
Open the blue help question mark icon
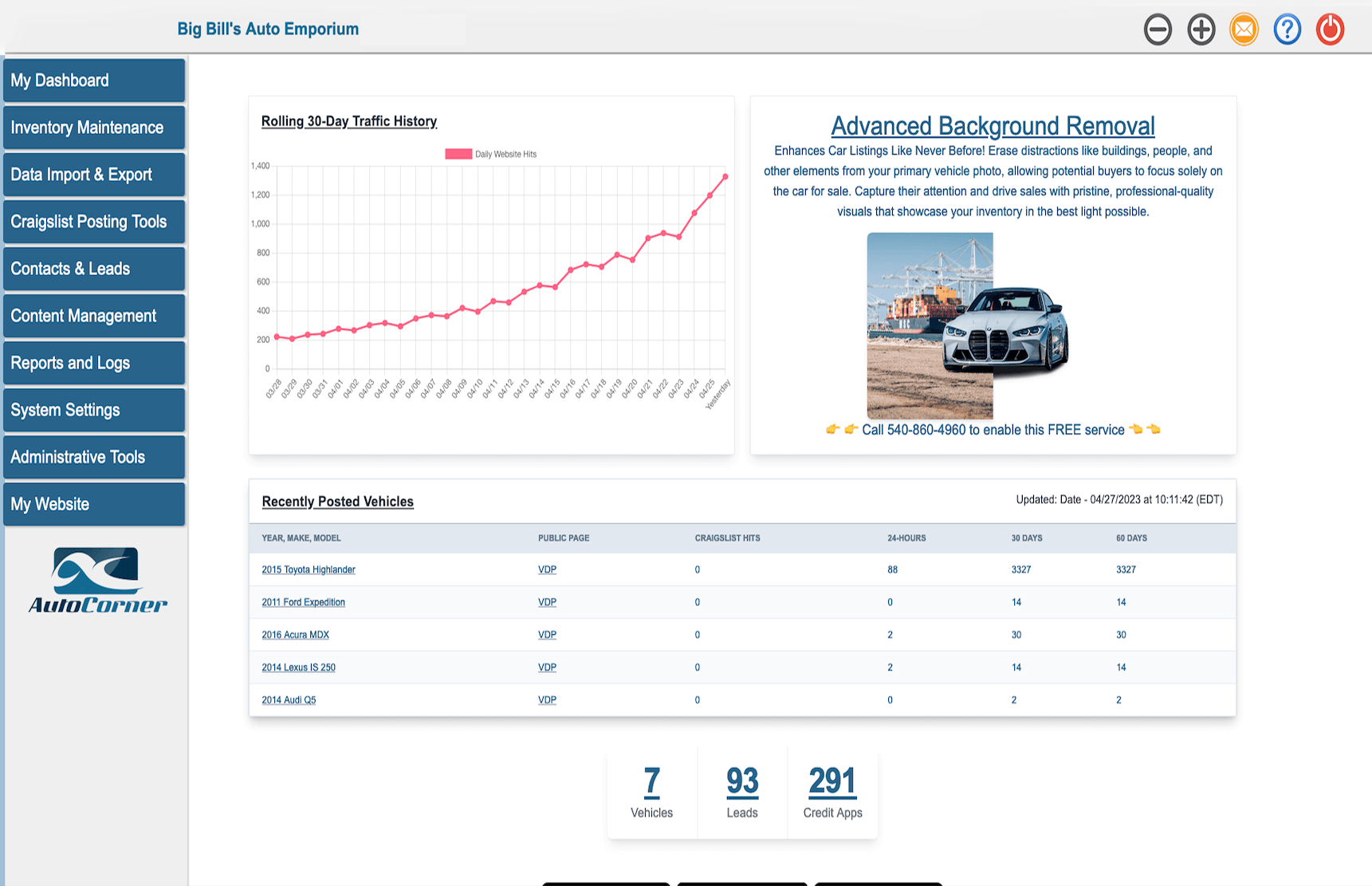1287,30
